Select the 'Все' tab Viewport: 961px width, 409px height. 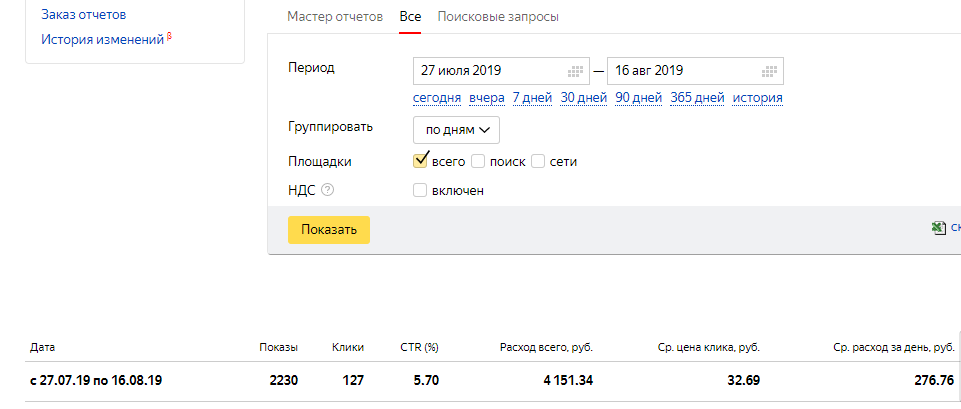[410, 17]
